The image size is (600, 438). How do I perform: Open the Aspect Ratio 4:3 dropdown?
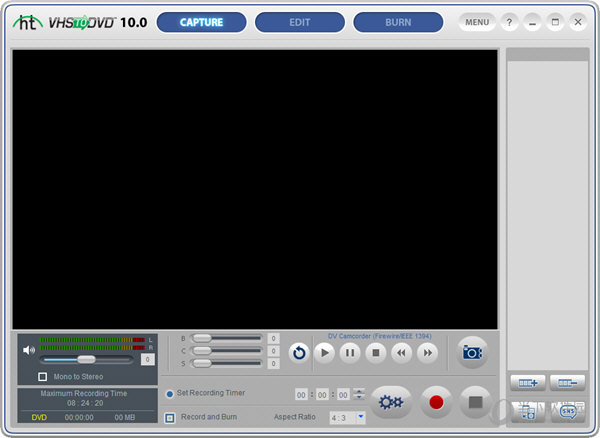(x=347, y=418)
